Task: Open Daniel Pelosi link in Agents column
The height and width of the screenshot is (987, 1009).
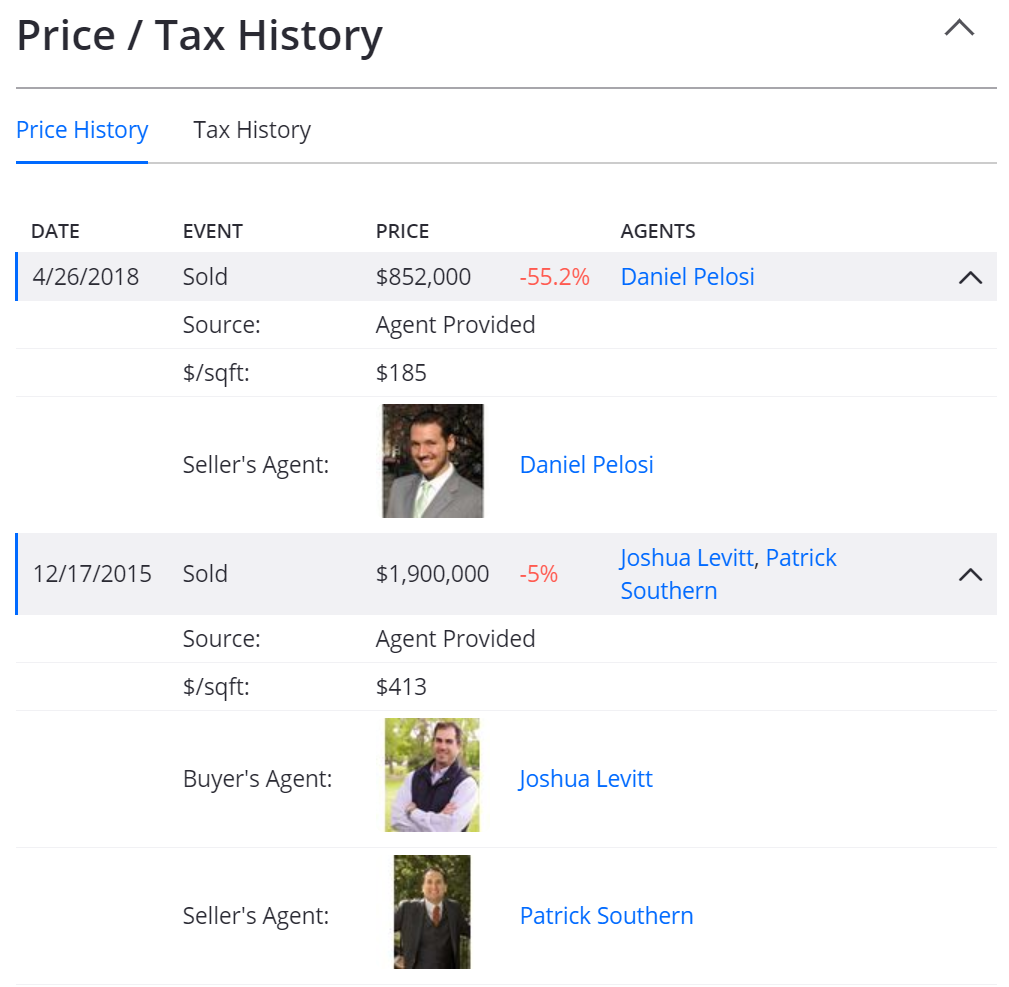Action: (687, 277)
